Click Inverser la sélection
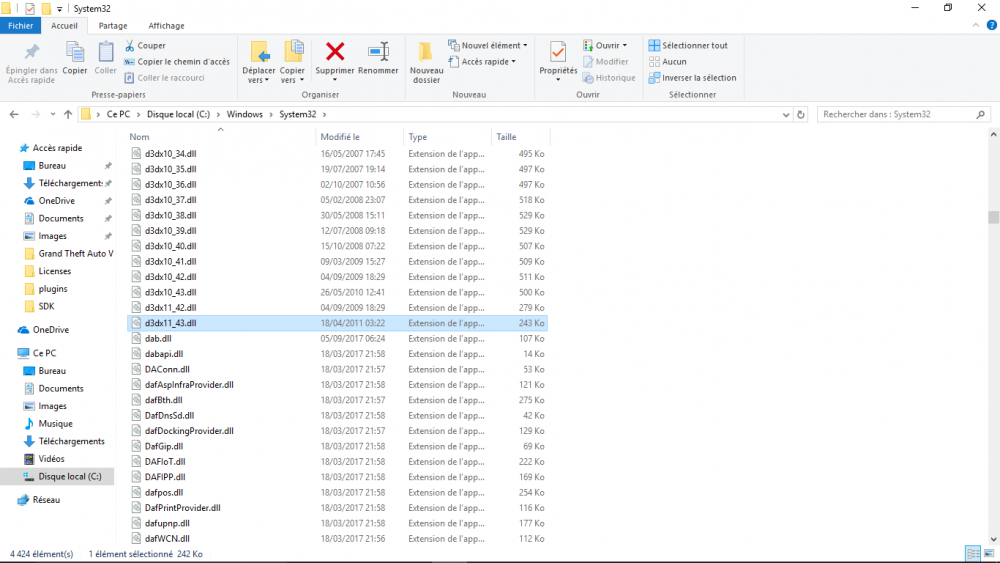Image resolution: width=1000 pixels, height=563 pixels. coord(693,78)
